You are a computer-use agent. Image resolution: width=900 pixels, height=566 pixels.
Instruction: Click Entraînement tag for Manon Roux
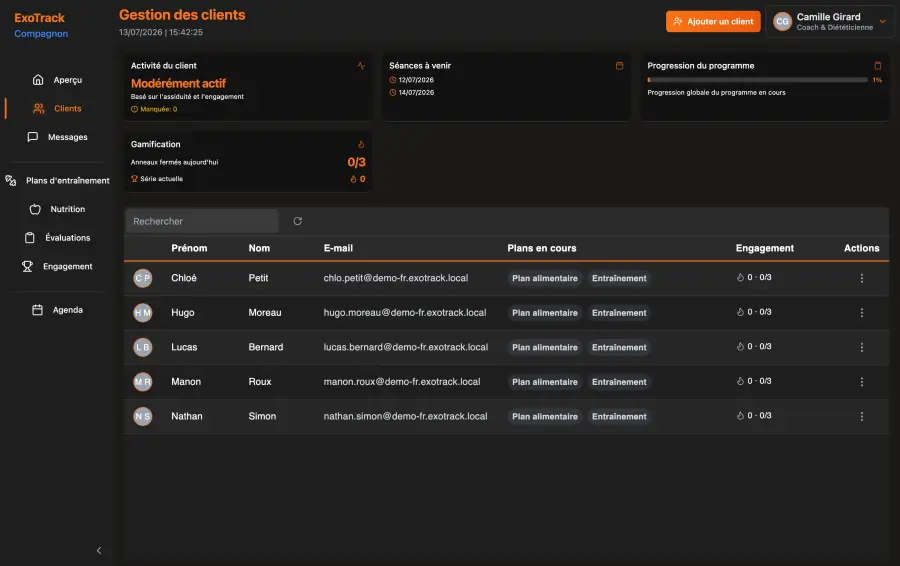[x=619, y=382]
